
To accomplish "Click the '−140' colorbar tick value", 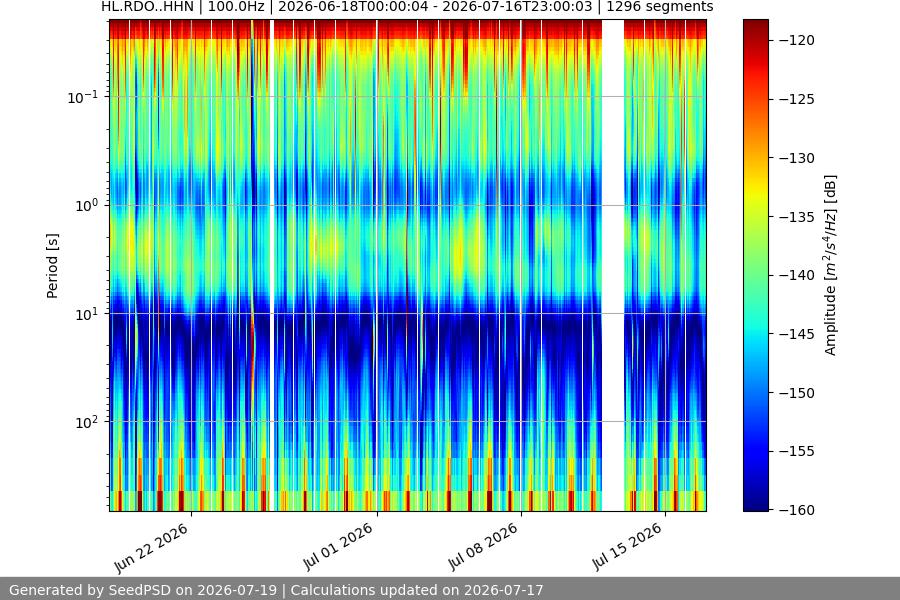I will [x=797, y=276].
